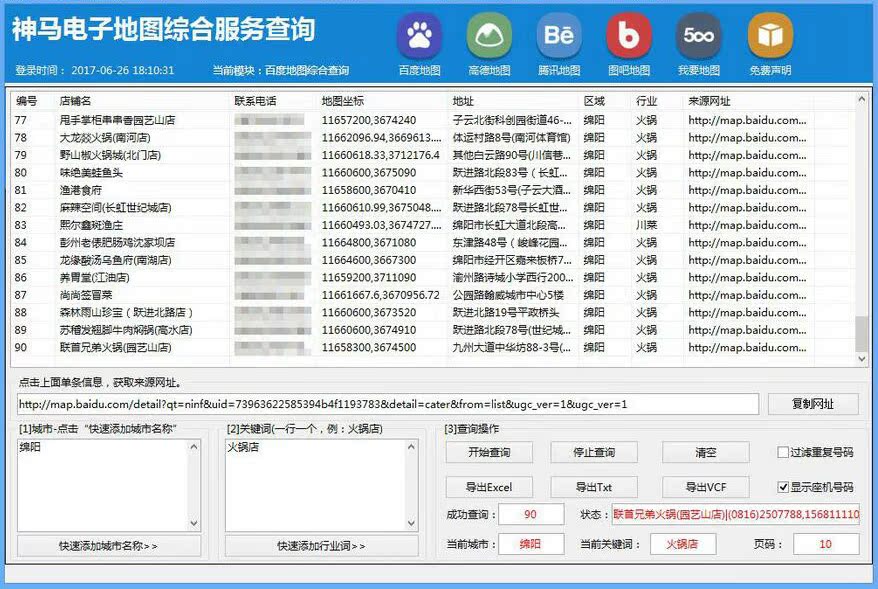This screenshot has width=878, height=589.
Task: Click address cell 跃进北路19号平政桥头
Action: coord(506,312)
